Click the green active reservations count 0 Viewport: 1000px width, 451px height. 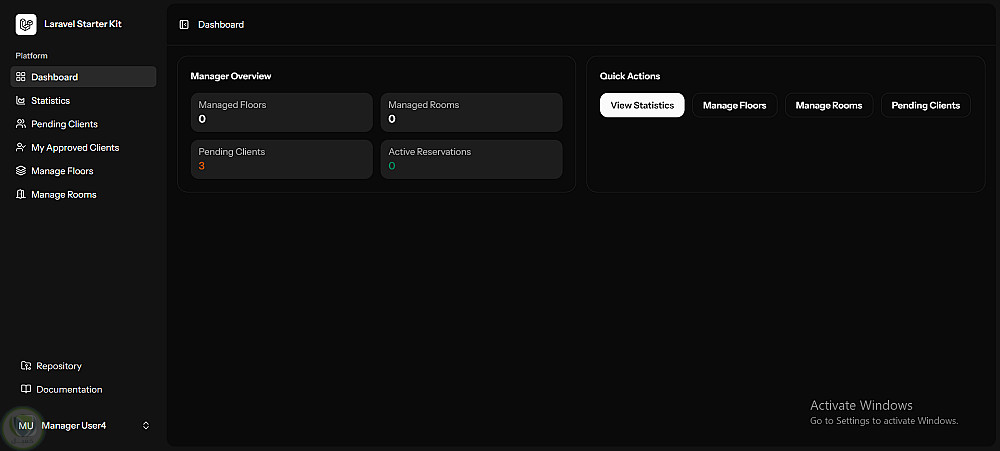click(x=392, y=166)
